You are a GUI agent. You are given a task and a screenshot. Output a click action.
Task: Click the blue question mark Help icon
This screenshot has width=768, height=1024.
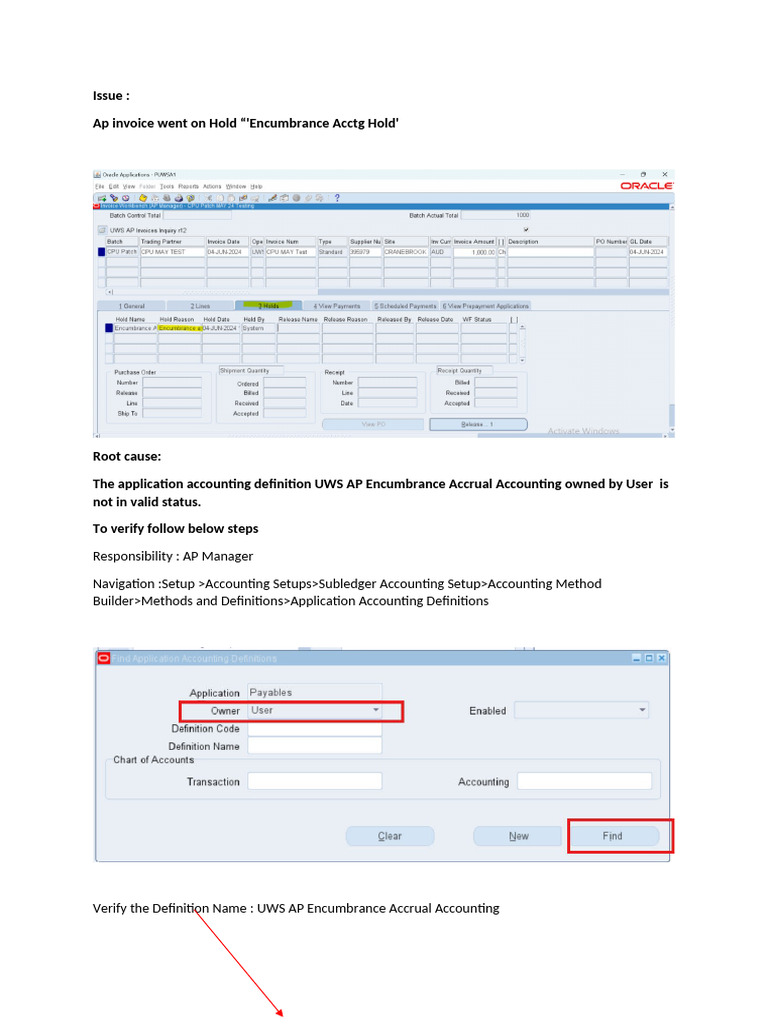click(x=337, y=198)
